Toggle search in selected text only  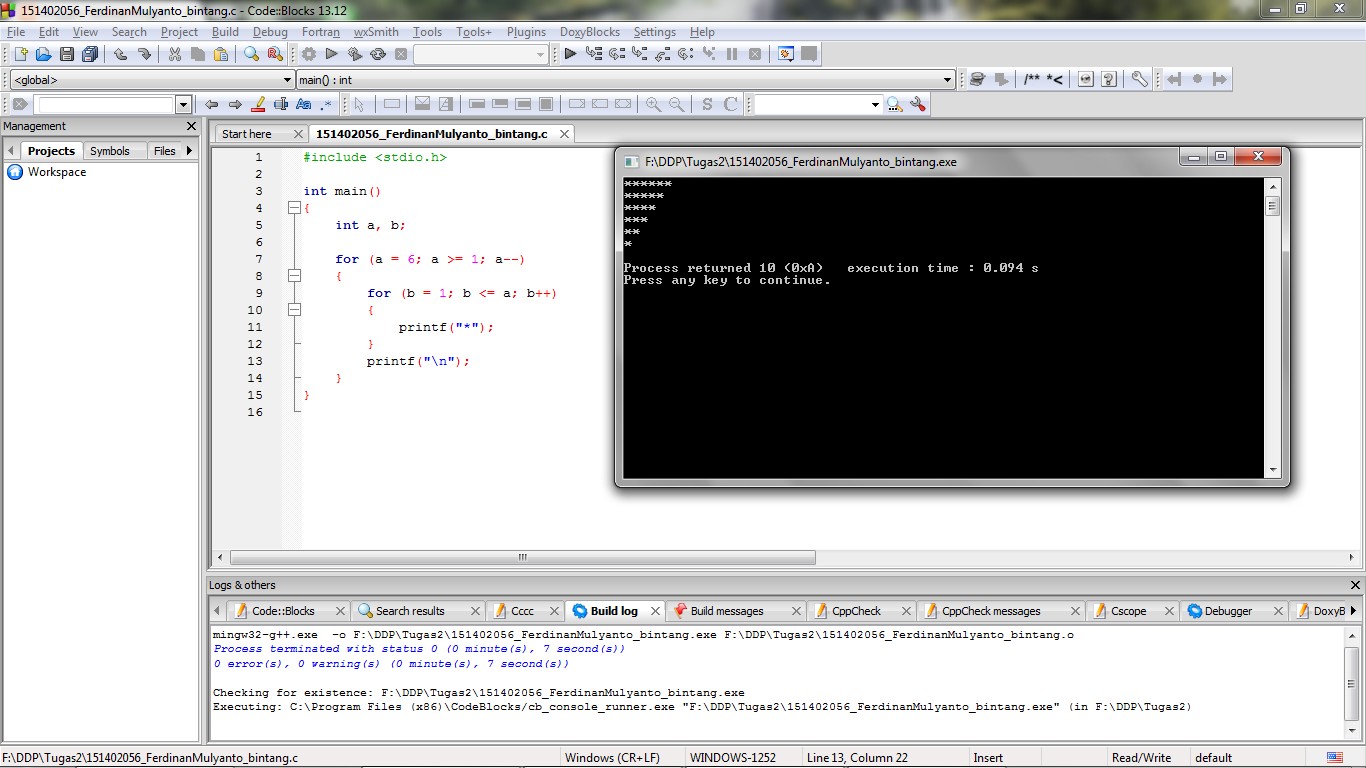[x=281, y=104]
